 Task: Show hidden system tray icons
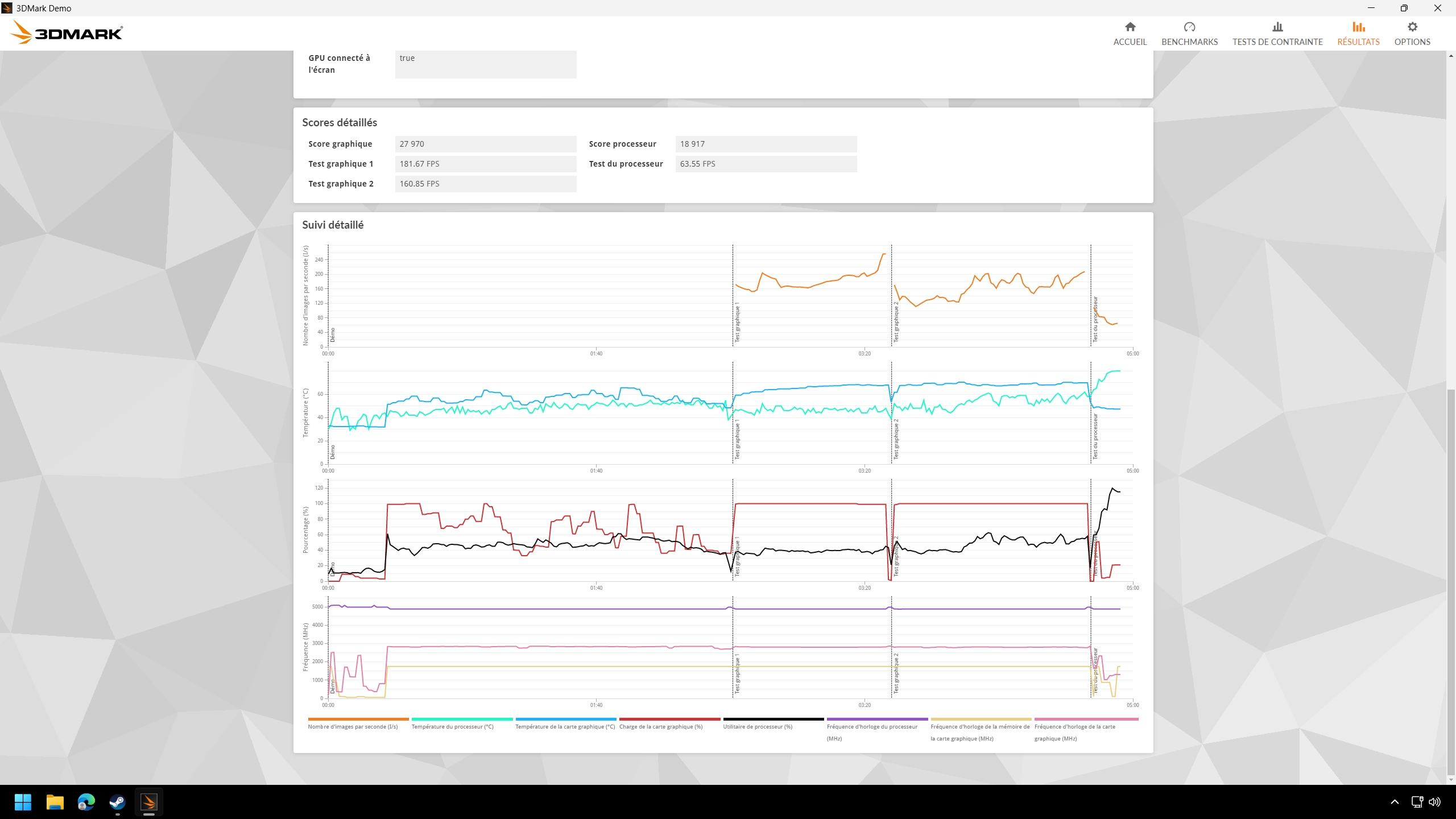coord(1395,802)
